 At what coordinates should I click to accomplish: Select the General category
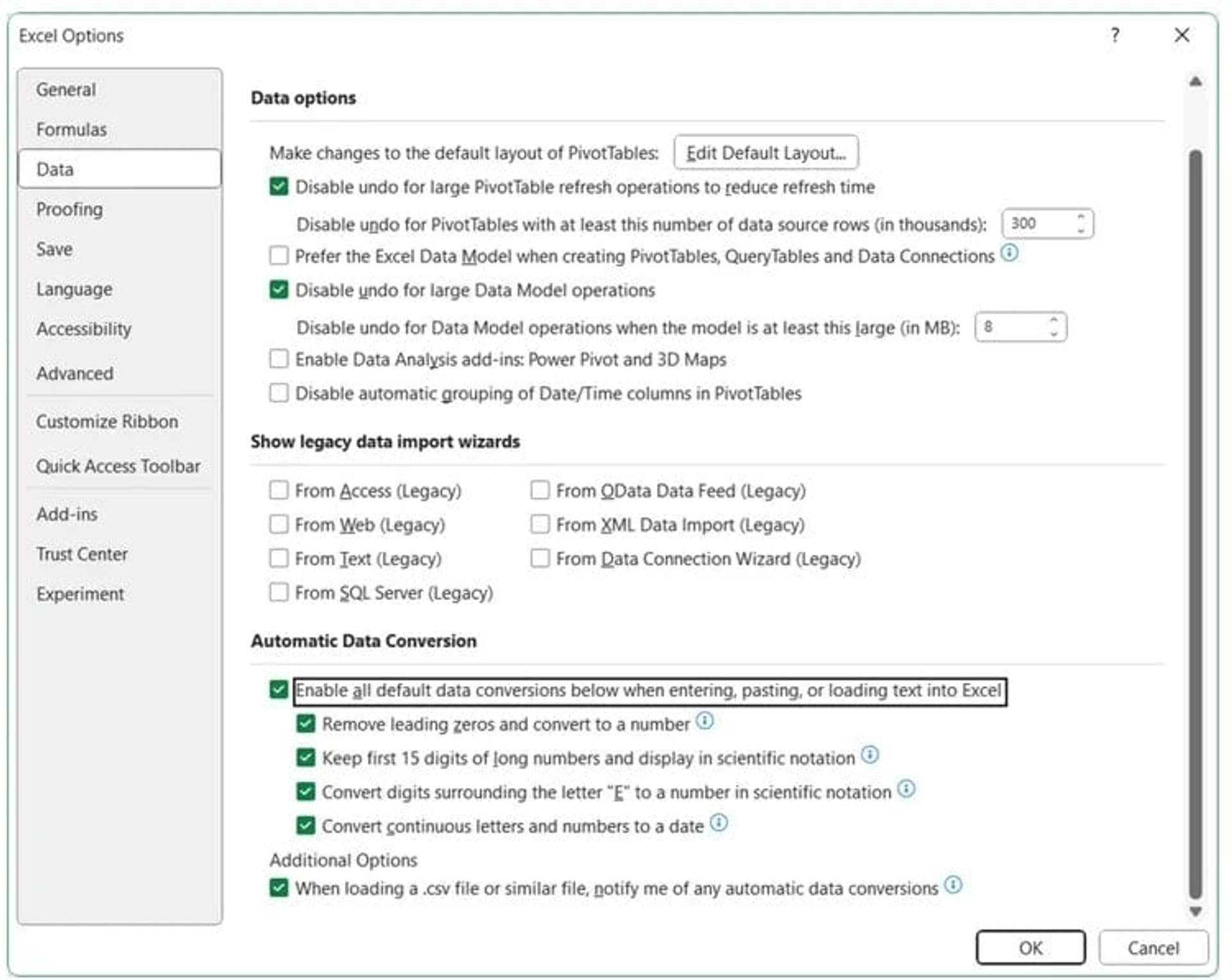119,90
